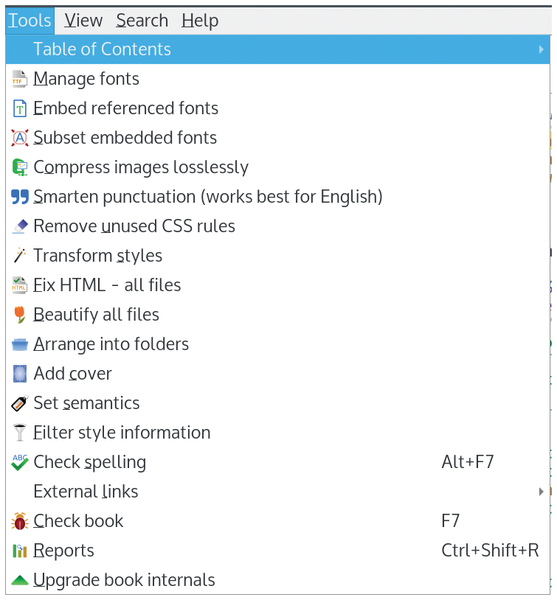557x600 pixels.
Task: Open the Help menu
Action: point(200,20)
